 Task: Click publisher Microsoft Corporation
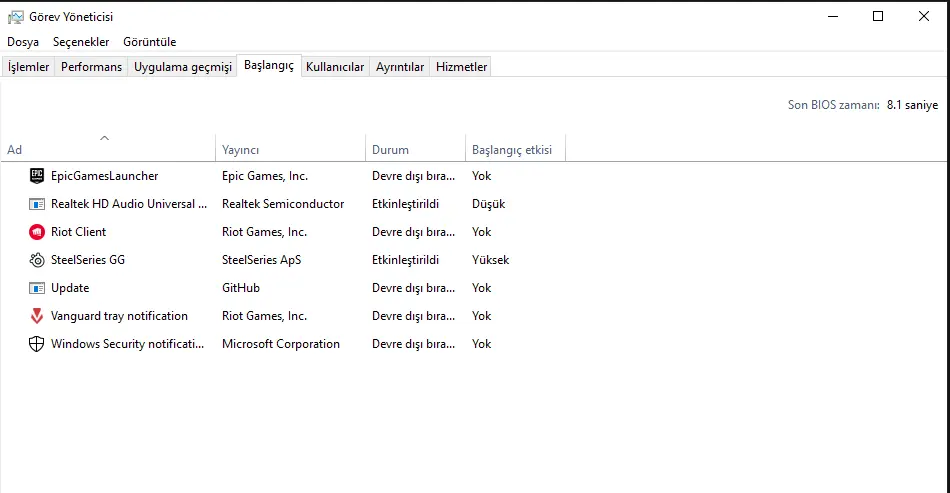281,343
